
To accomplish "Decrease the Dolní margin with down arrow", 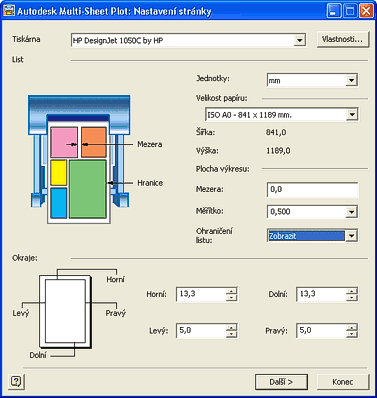I will (x=351, y=298).
